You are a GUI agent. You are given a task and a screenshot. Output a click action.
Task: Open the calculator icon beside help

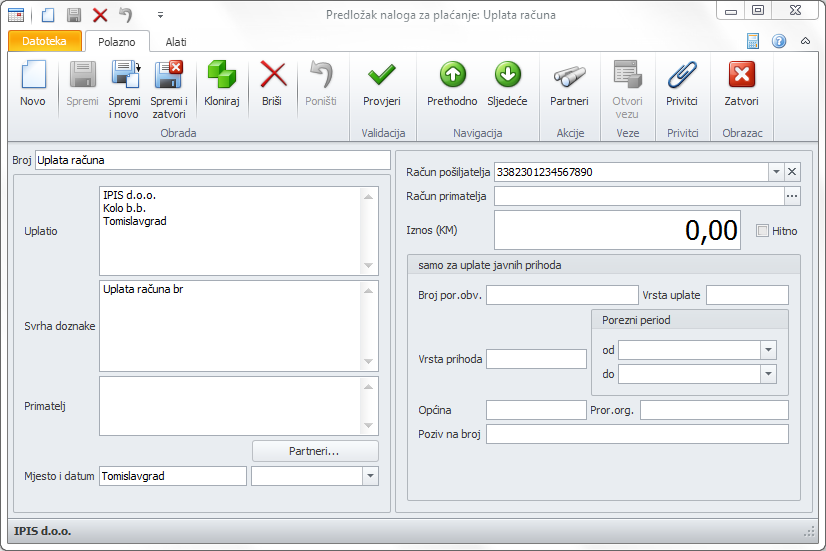753,41
